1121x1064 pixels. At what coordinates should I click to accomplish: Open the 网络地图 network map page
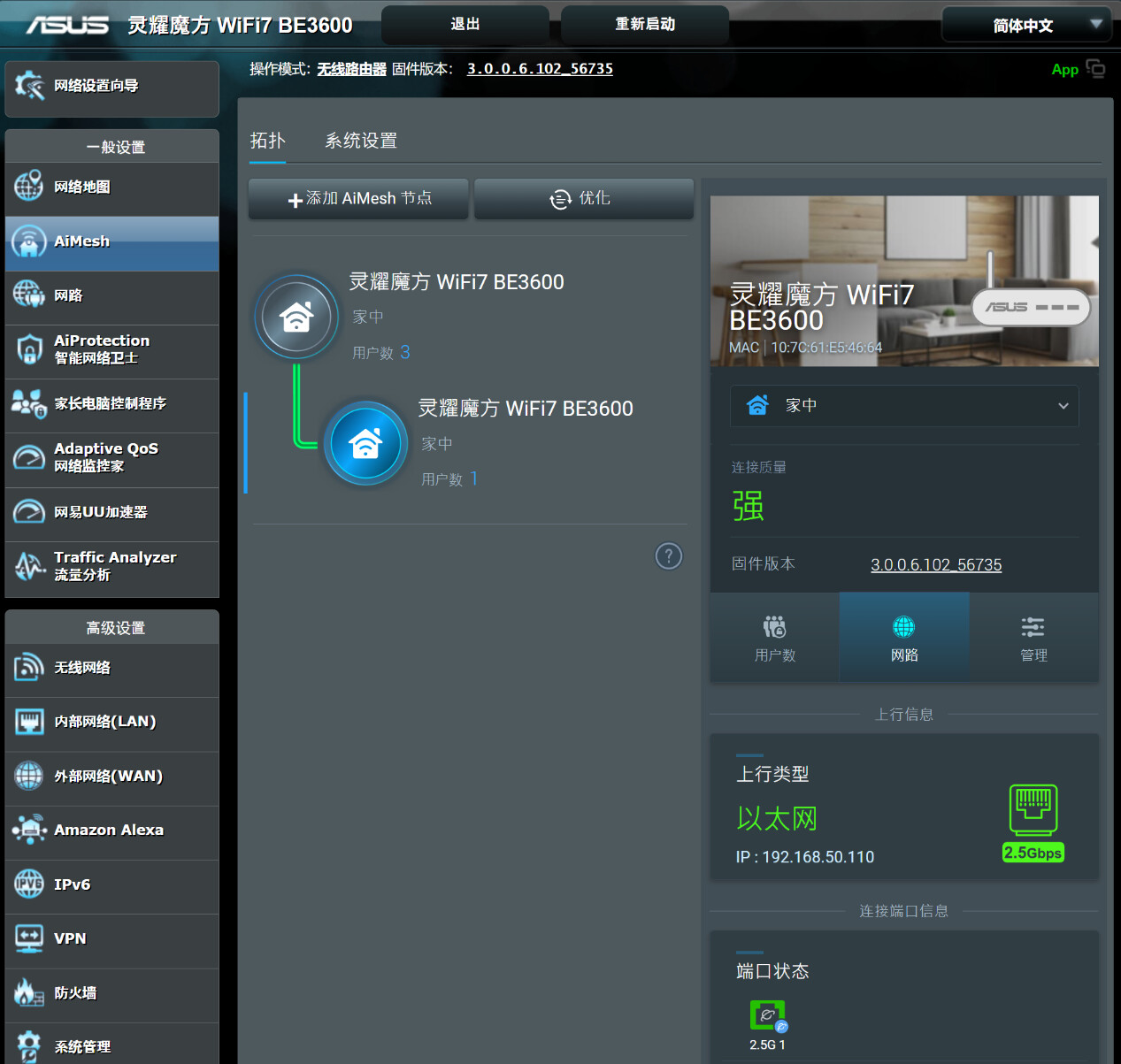coord(111,188)
